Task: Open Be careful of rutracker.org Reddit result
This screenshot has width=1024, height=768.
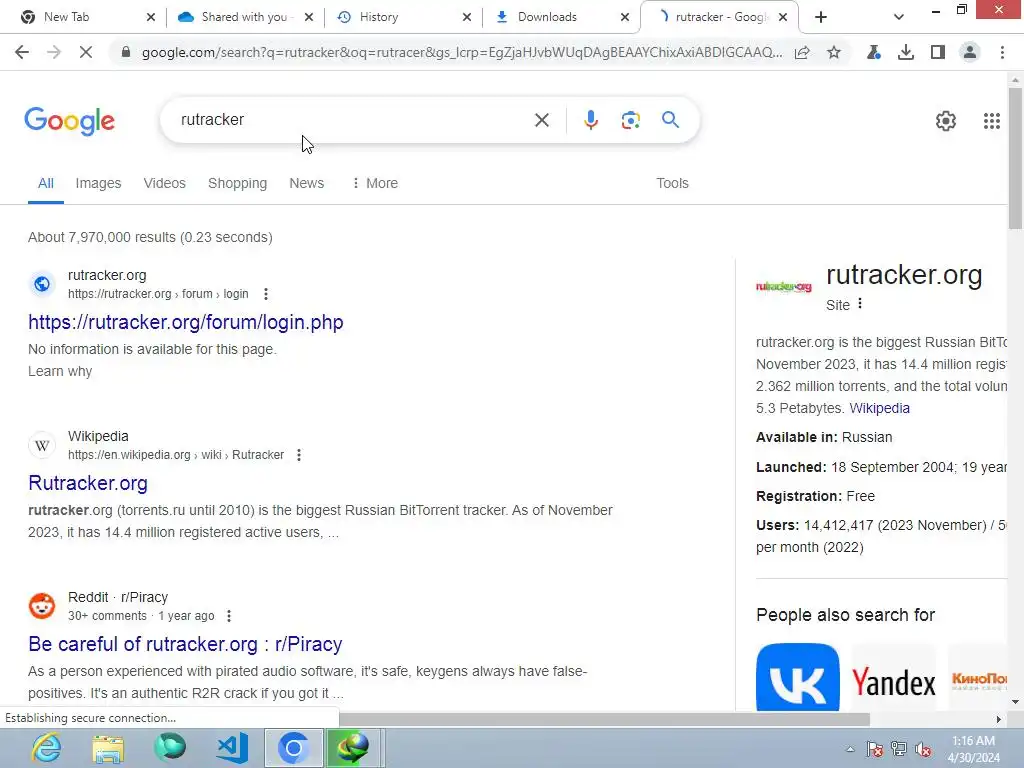Action: click(185, 644)
